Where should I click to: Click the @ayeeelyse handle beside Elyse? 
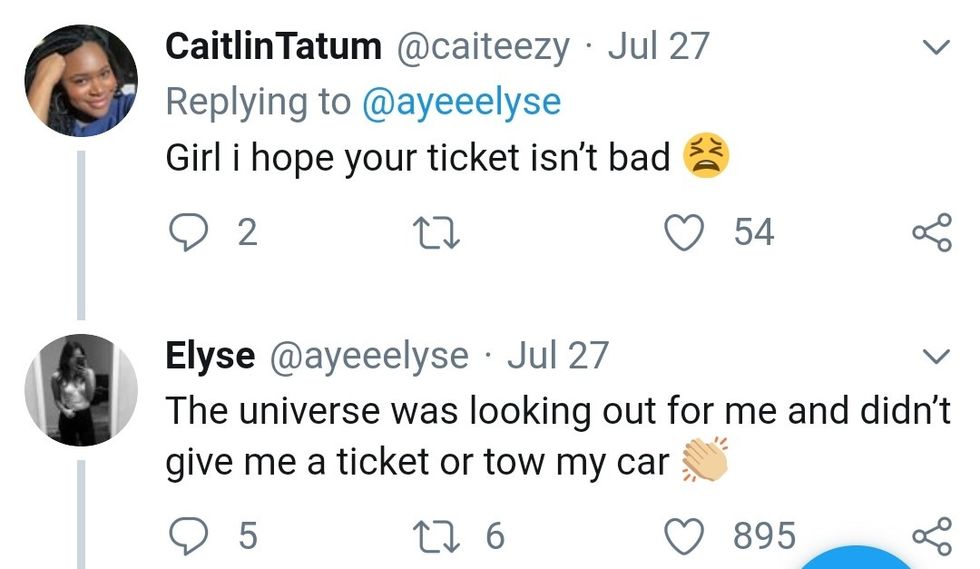click(370, 355)
